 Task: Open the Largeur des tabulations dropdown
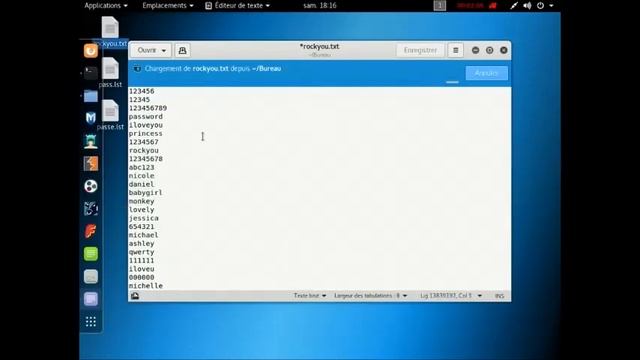[x=371, y=296]
